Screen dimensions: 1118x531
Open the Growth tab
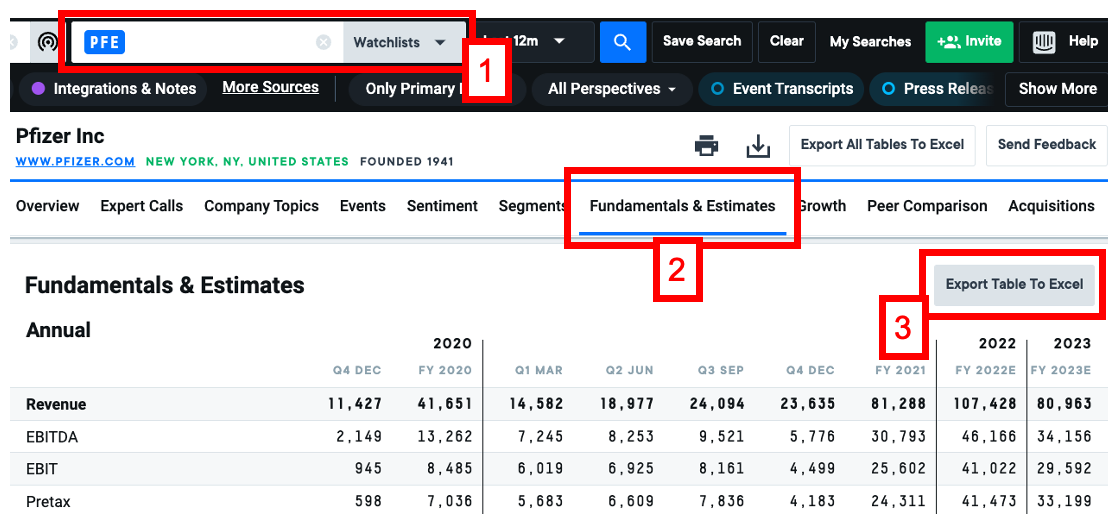click(821, 207)
